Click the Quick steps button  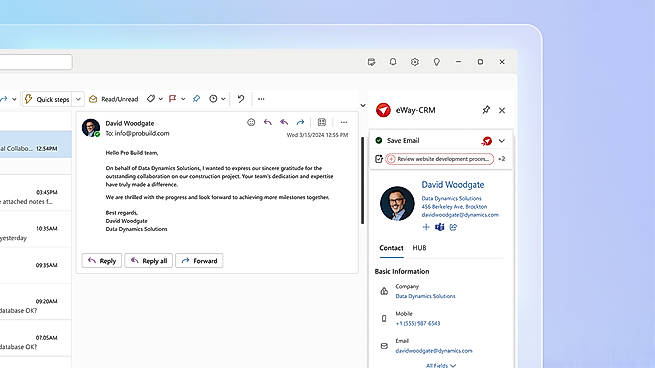coord(47,99)
